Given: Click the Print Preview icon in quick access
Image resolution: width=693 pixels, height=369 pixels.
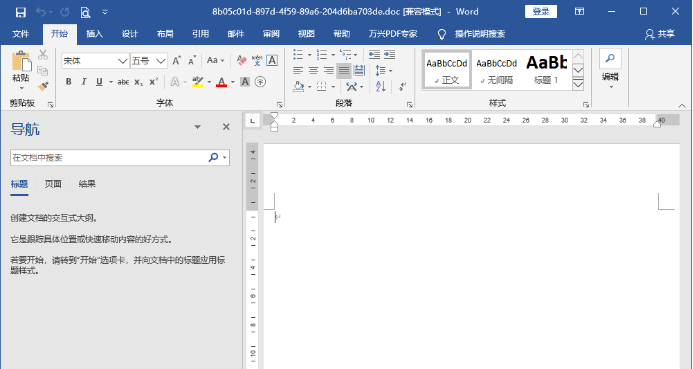Looking at the screenshot, I should point(85,12).
